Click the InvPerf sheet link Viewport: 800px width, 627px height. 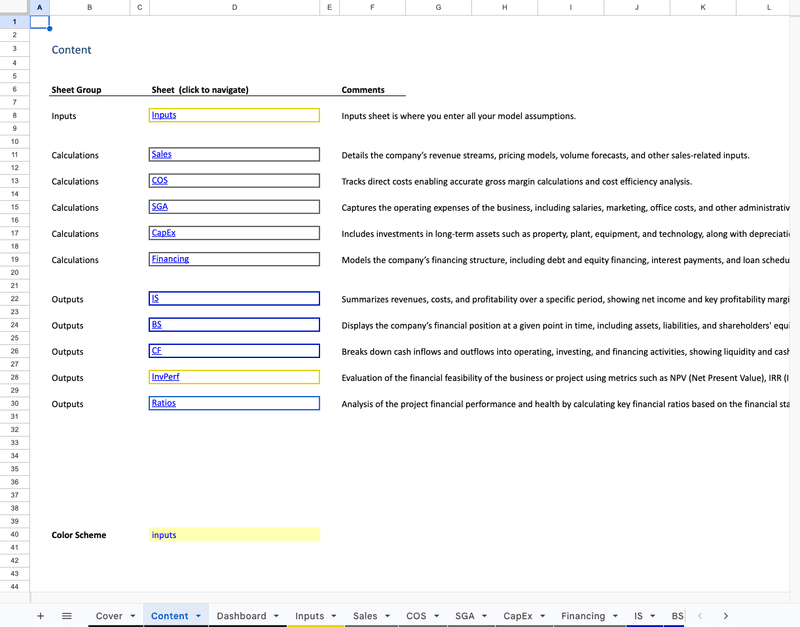pyautogui.click(x=166, y=377)
